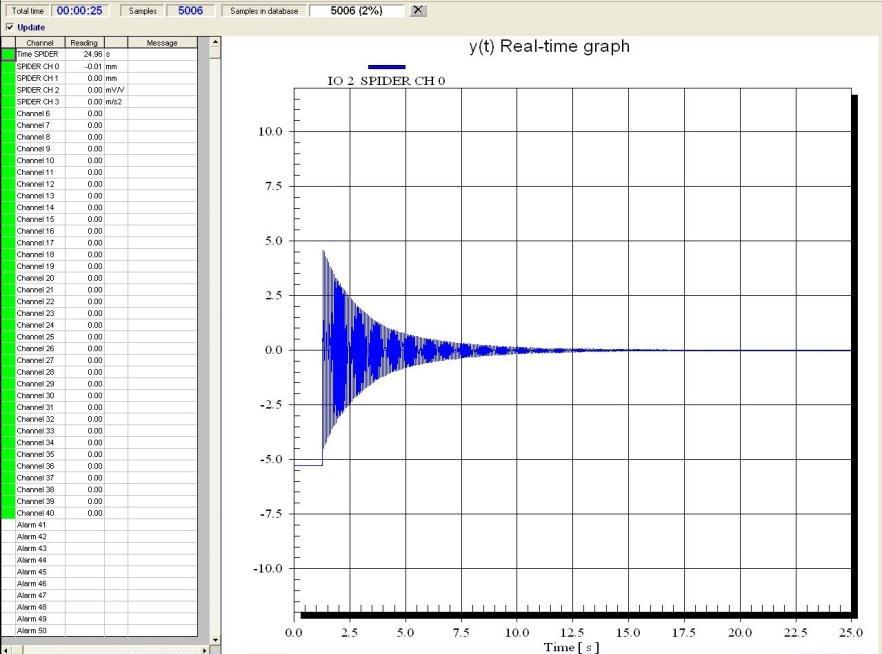Select the SPIDER CH 3 row
The image size is (882, 654).
click(x=99, y=102)
